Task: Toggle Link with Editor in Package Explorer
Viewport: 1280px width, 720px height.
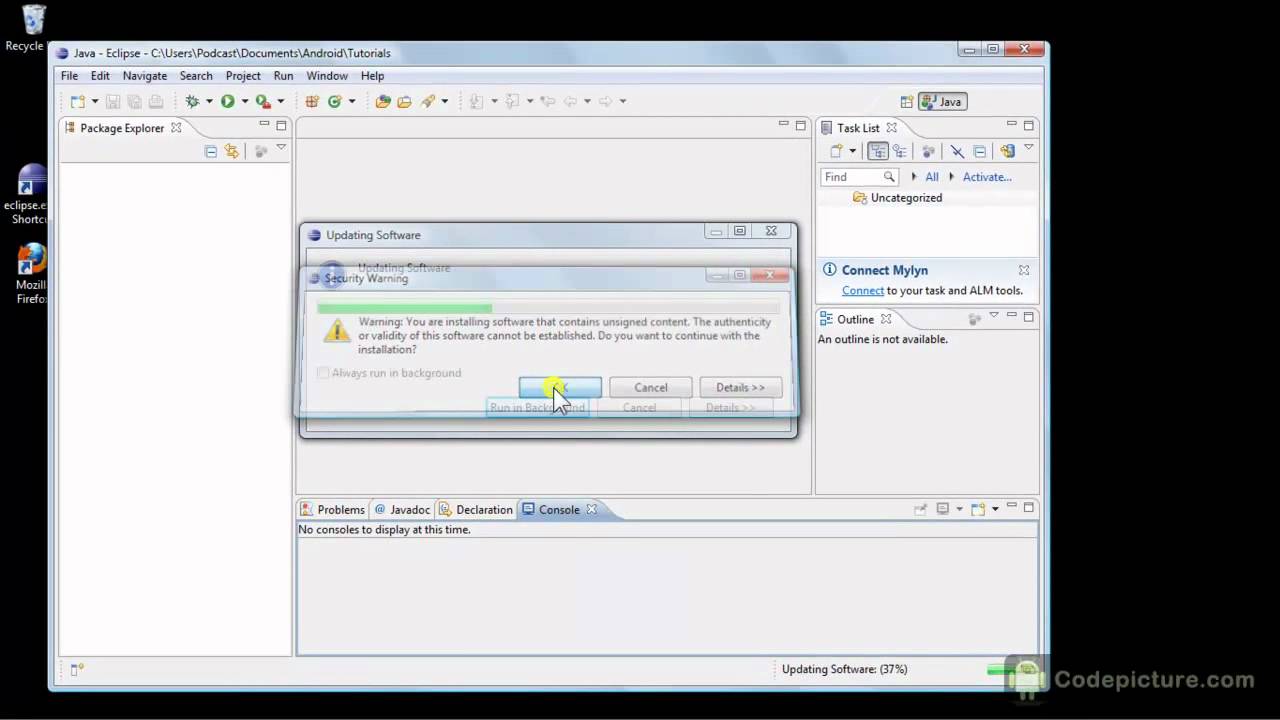Action: (232, 151)
